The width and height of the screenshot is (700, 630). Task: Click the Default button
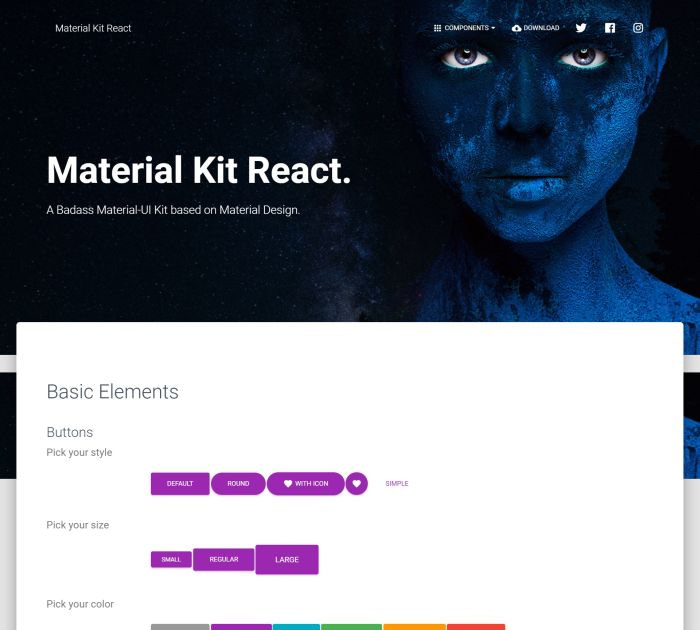point(180,484)
